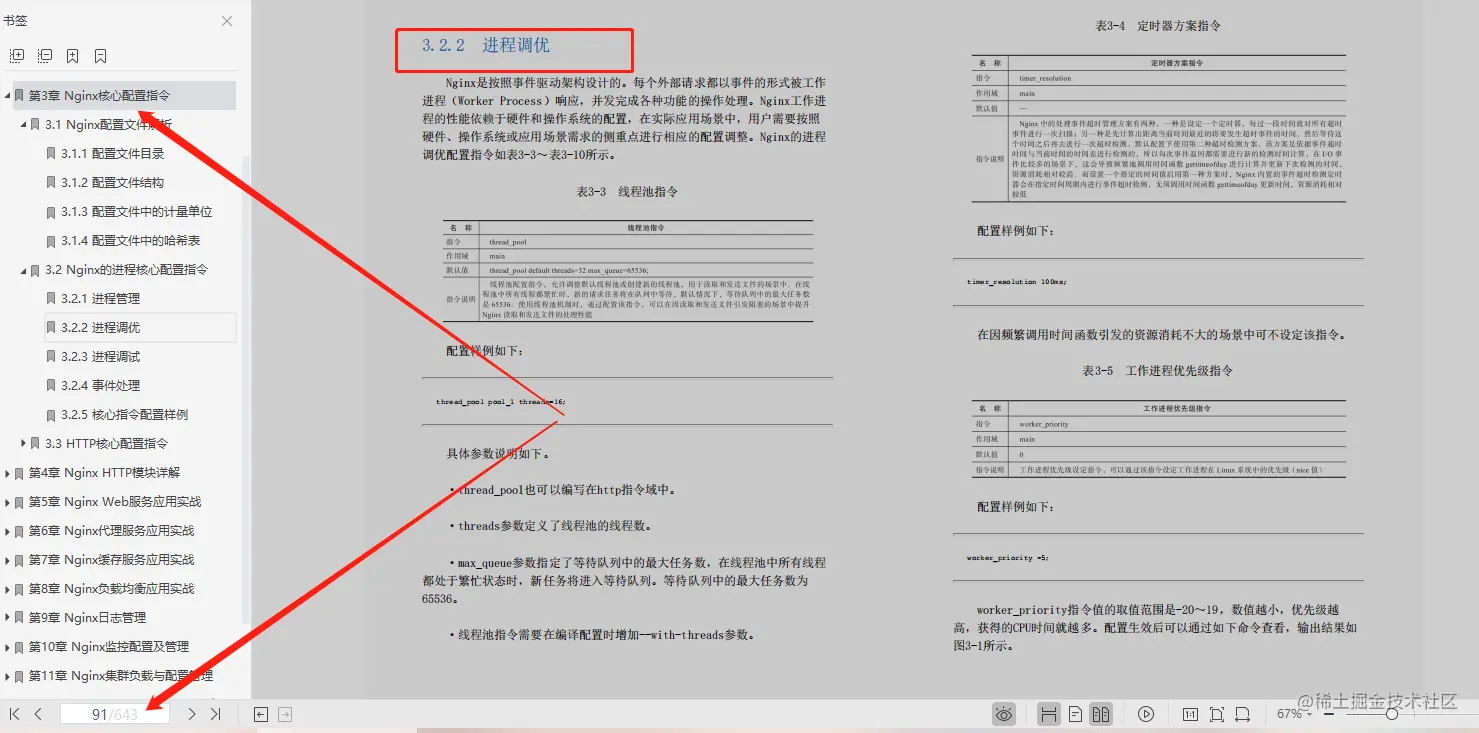Click the fit-to-page icon

tap(1218, 713)
